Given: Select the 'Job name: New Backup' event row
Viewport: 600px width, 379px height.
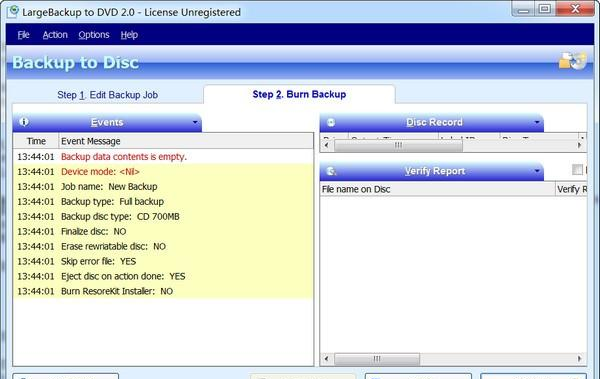Looking at the screenshot, I should coord(163,186).
